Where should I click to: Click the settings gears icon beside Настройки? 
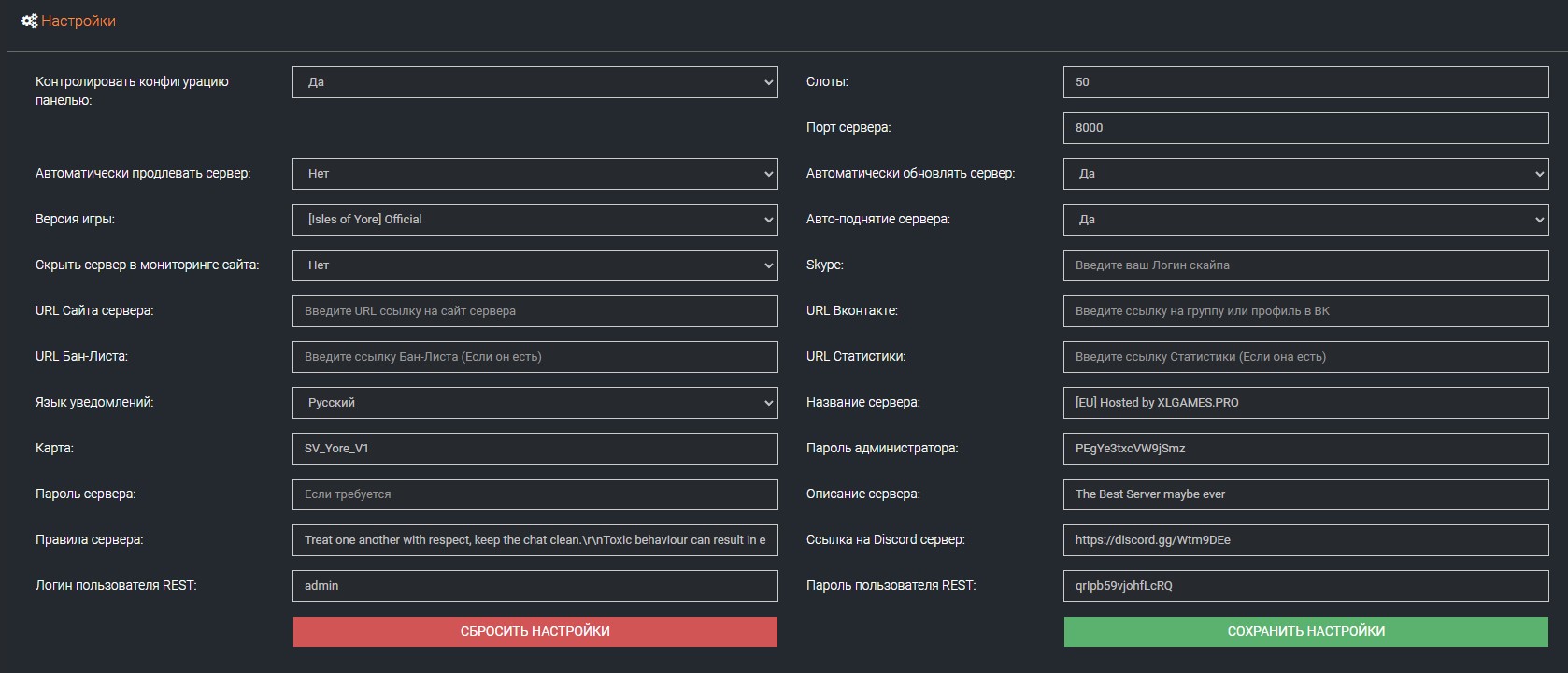[29, 21]
